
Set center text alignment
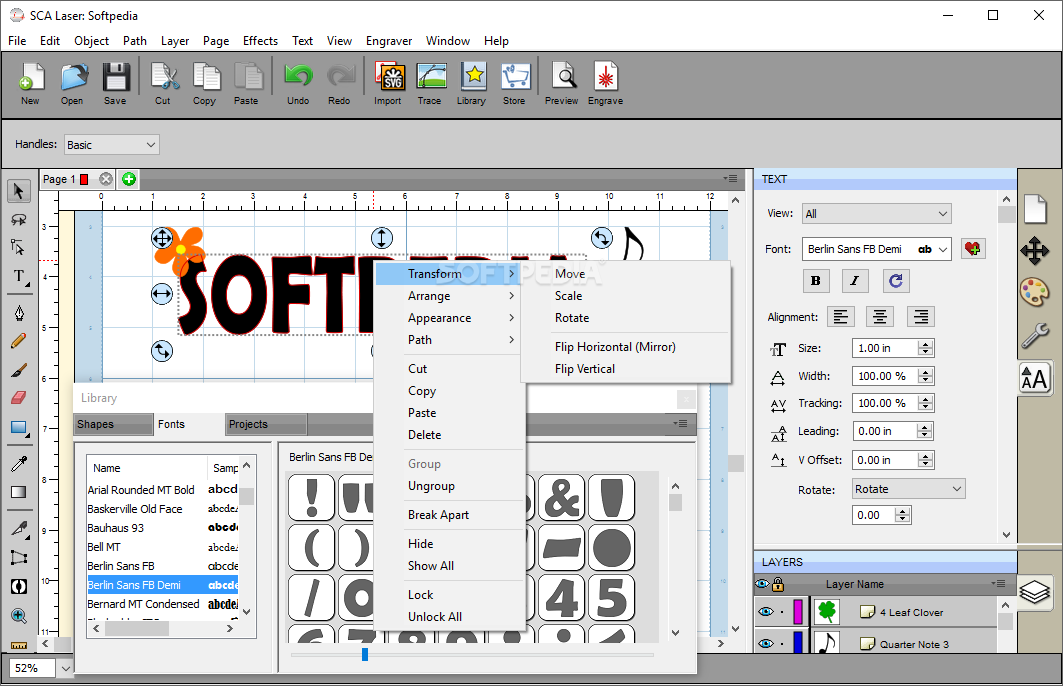point(880,317)
